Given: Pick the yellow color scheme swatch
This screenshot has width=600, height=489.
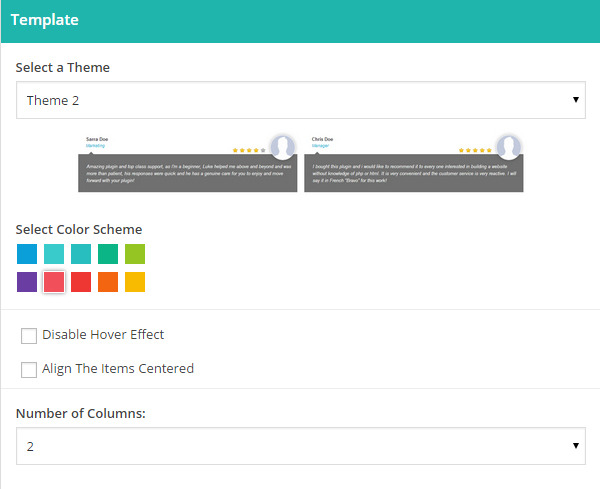Looking at the screenshot, I should coord(135,282).
